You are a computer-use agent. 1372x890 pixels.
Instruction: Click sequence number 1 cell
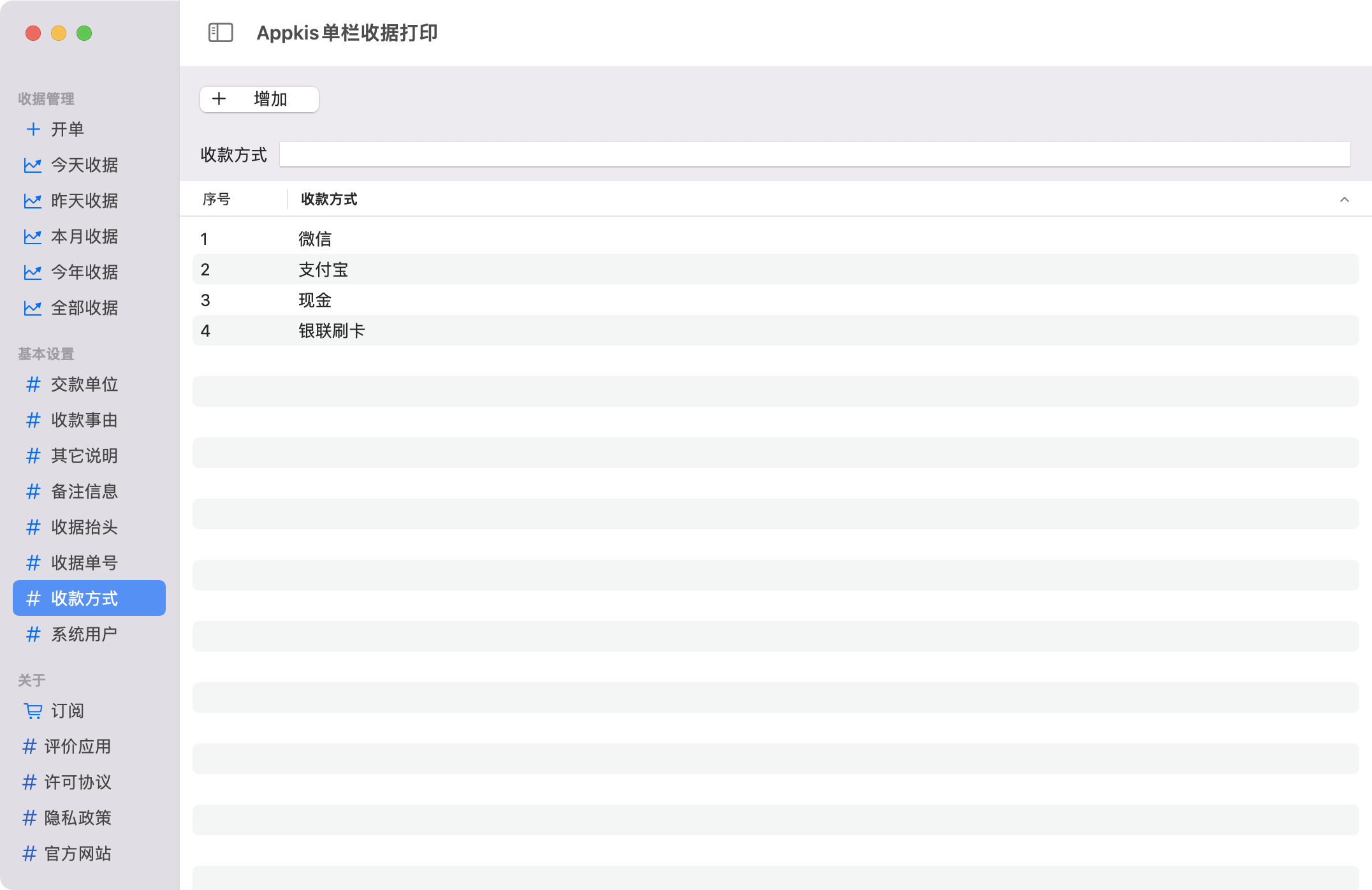pyautogui.click(x=204, y=239)
